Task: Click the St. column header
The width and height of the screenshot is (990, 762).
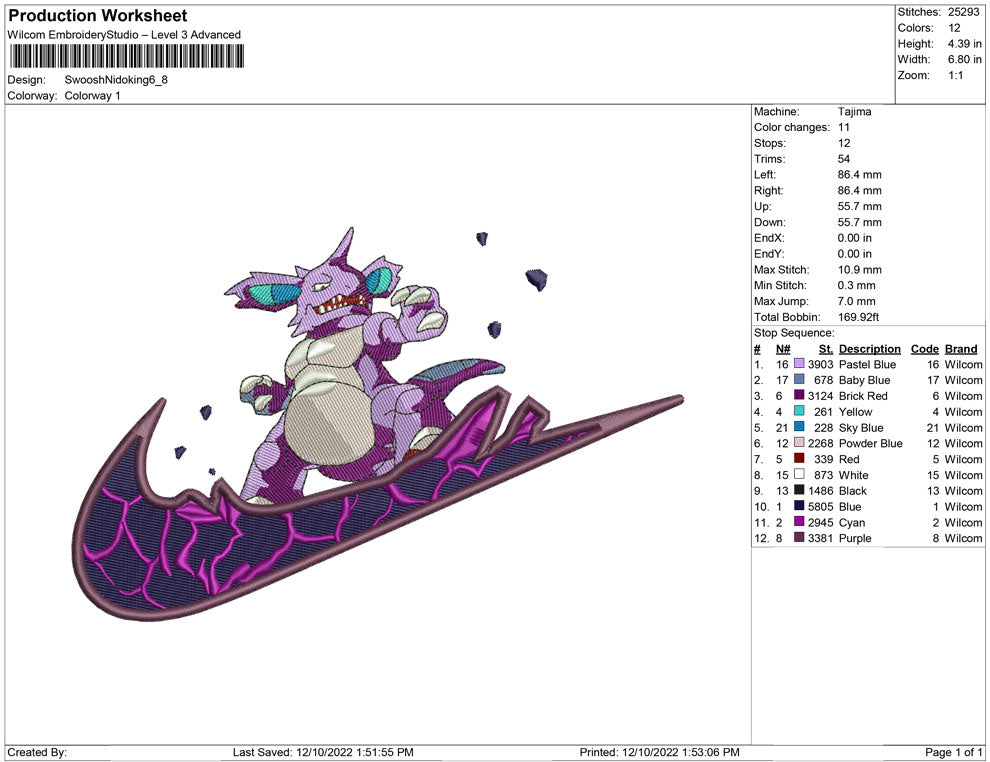Action: [826, 349]
